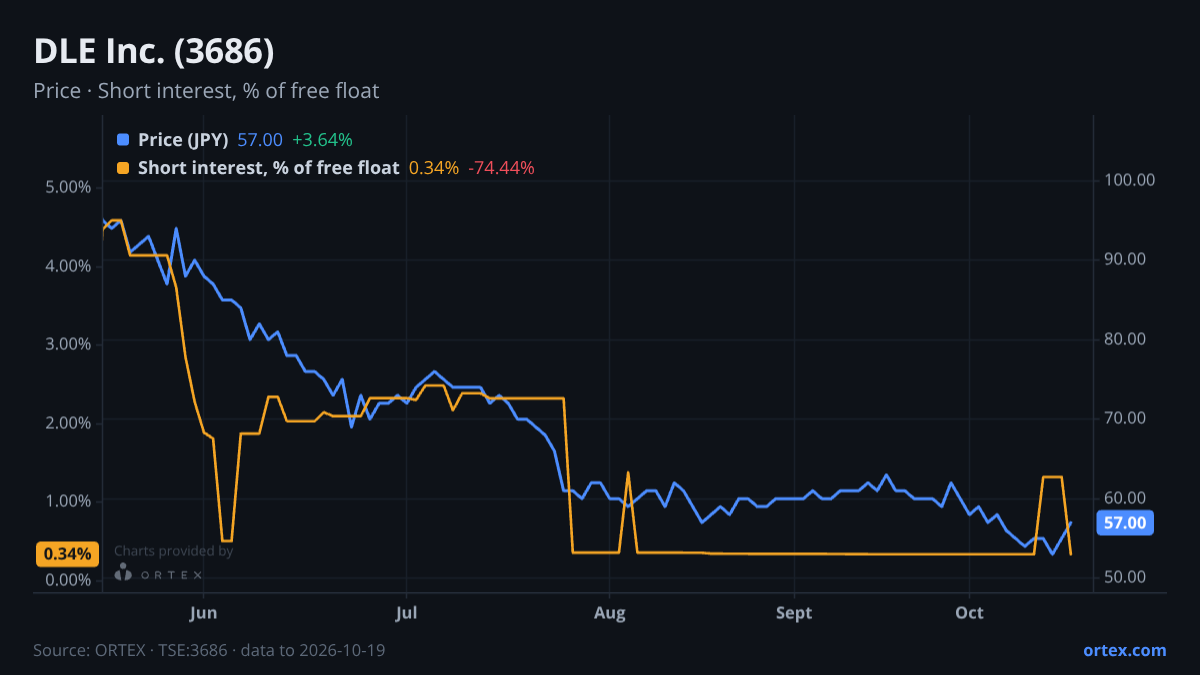The height and width of the screenshot is (675, 1200).
Task: Click the chart subtitle below the title
Action: 206,91
